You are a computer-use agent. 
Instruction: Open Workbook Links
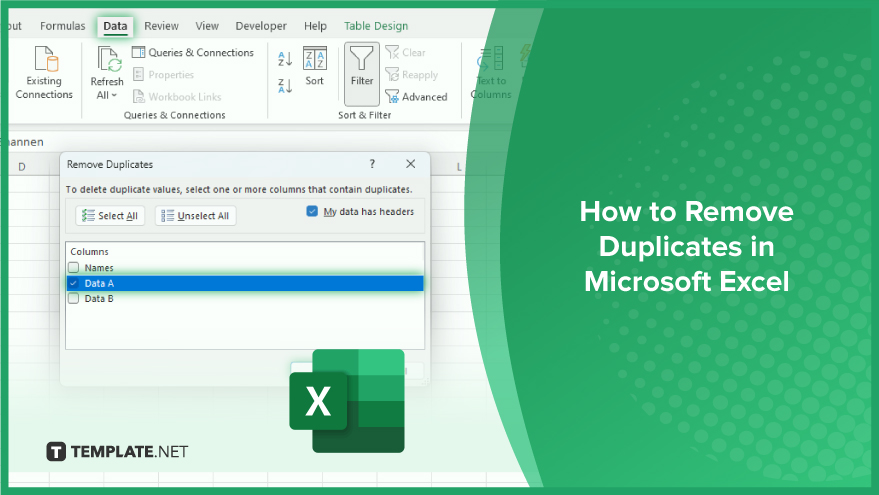coord(177,96)
